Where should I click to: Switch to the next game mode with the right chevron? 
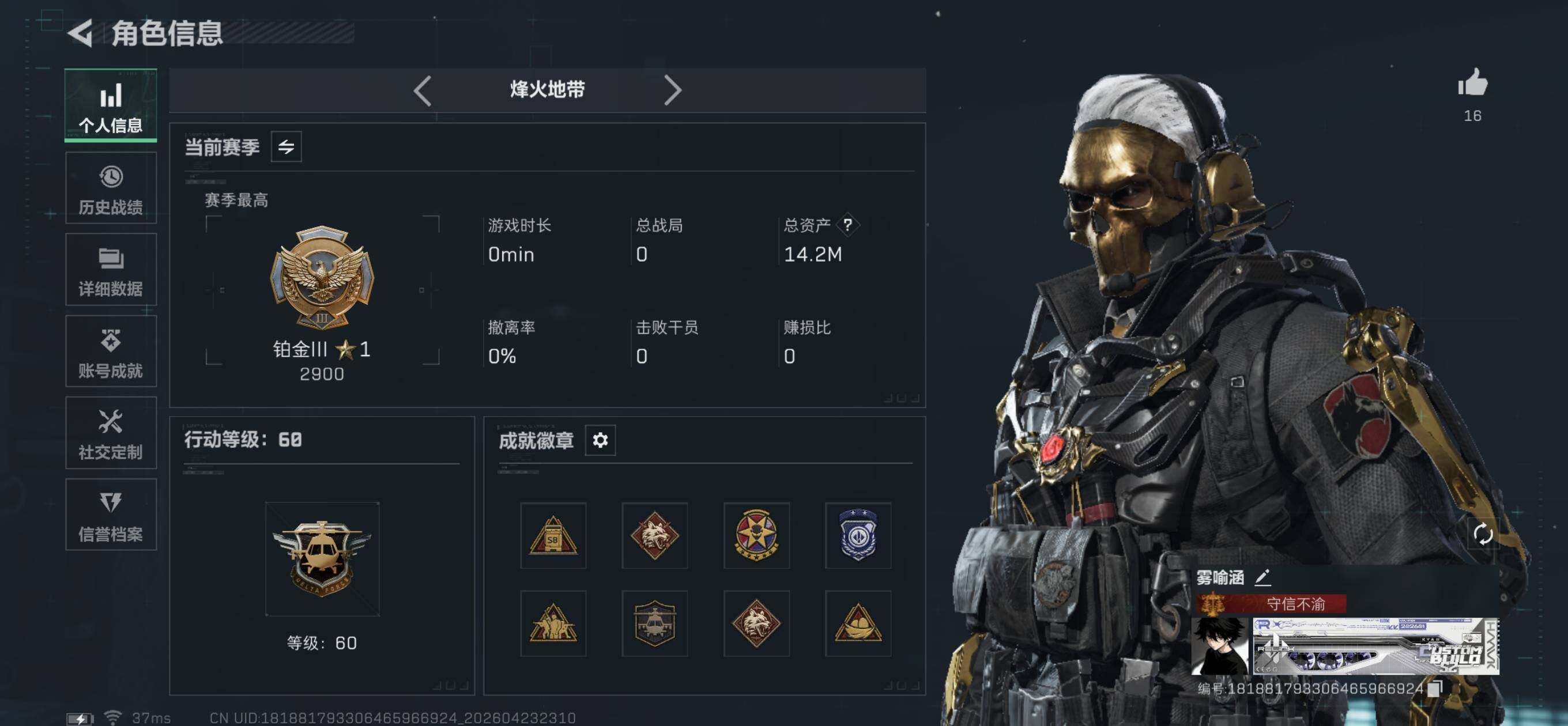672,90
